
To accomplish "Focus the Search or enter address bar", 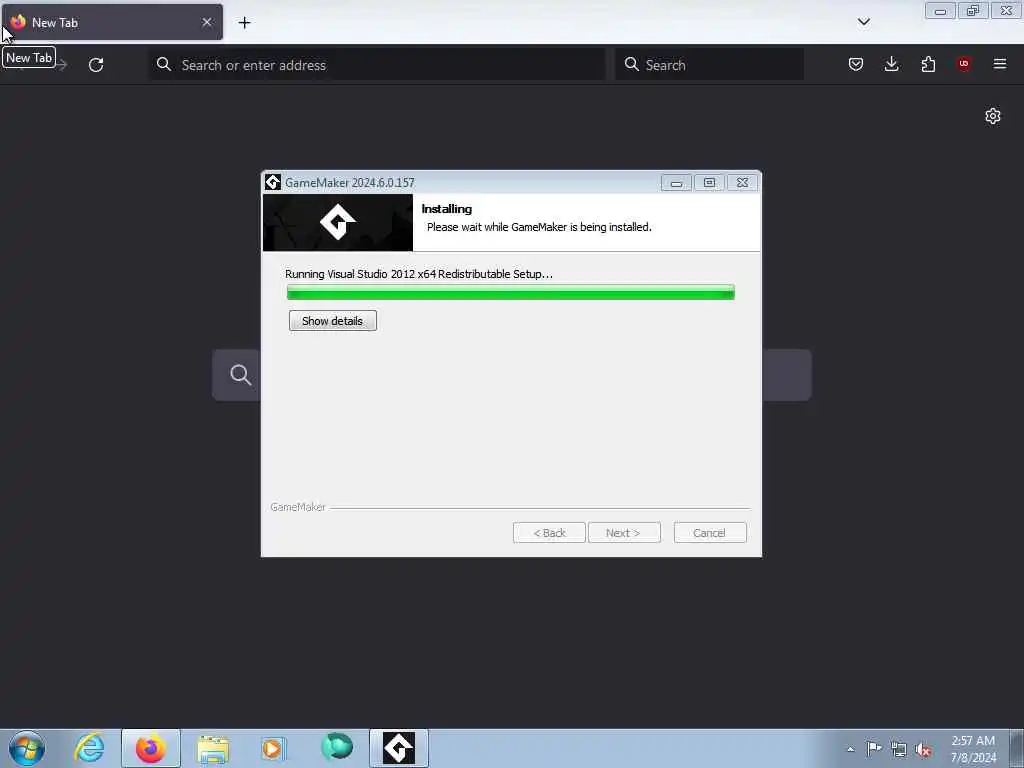I will pyautogui.click(x=377, y=65).
